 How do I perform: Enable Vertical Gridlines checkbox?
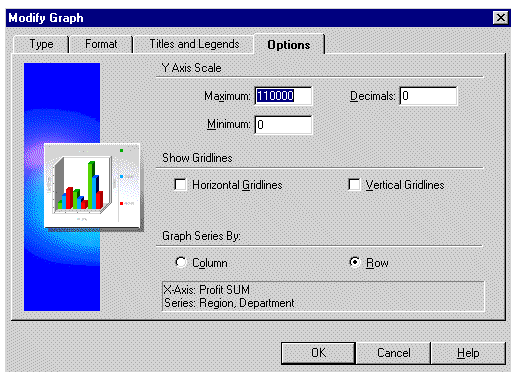(354, 184)
